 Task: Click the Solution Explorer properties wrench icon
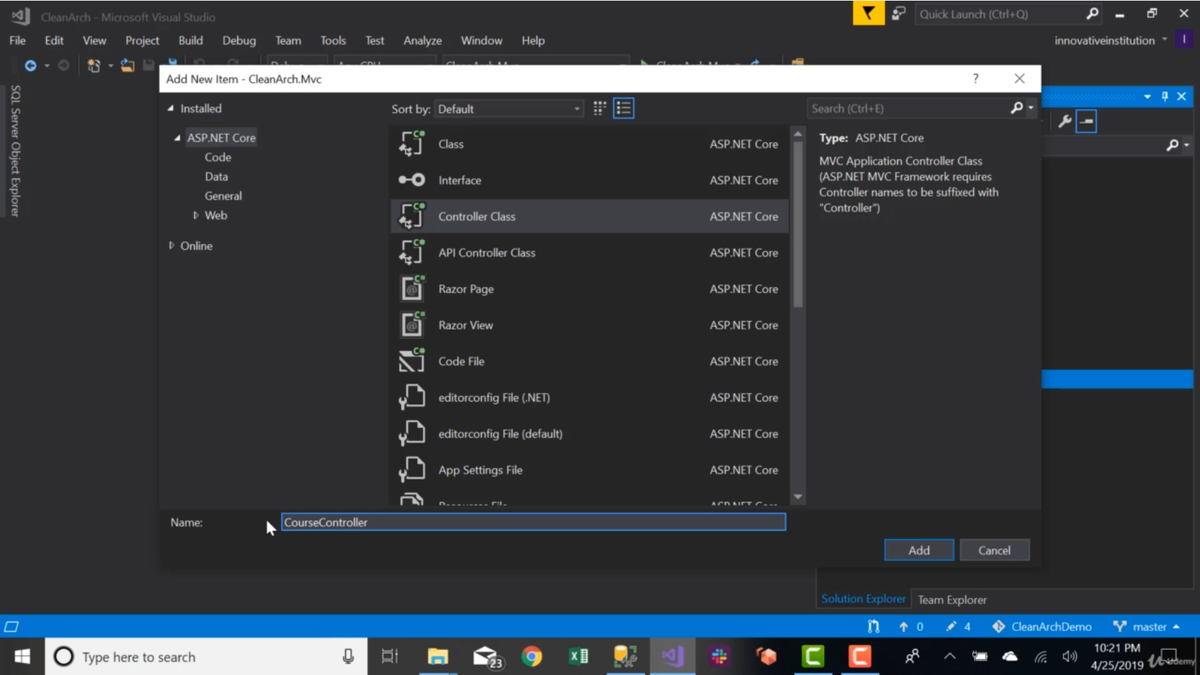(1064, 121)
